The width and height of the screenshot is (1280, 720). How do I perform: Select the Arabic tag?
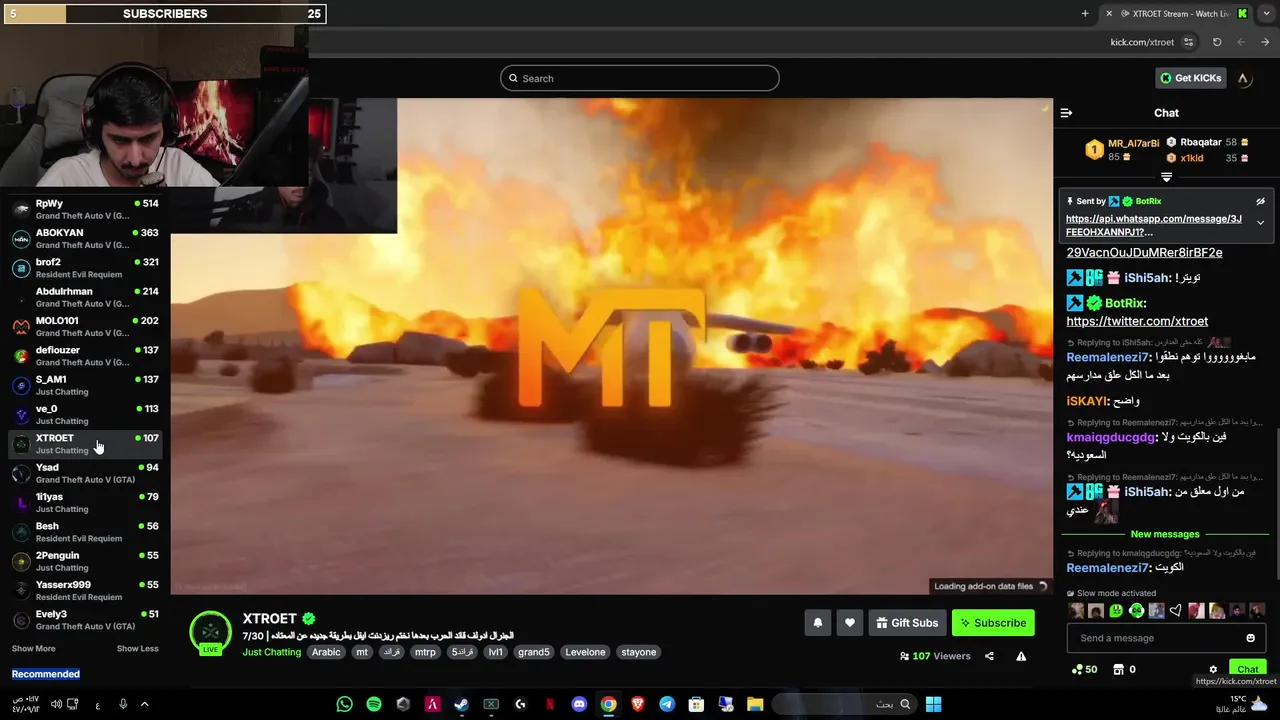point(326,652)
